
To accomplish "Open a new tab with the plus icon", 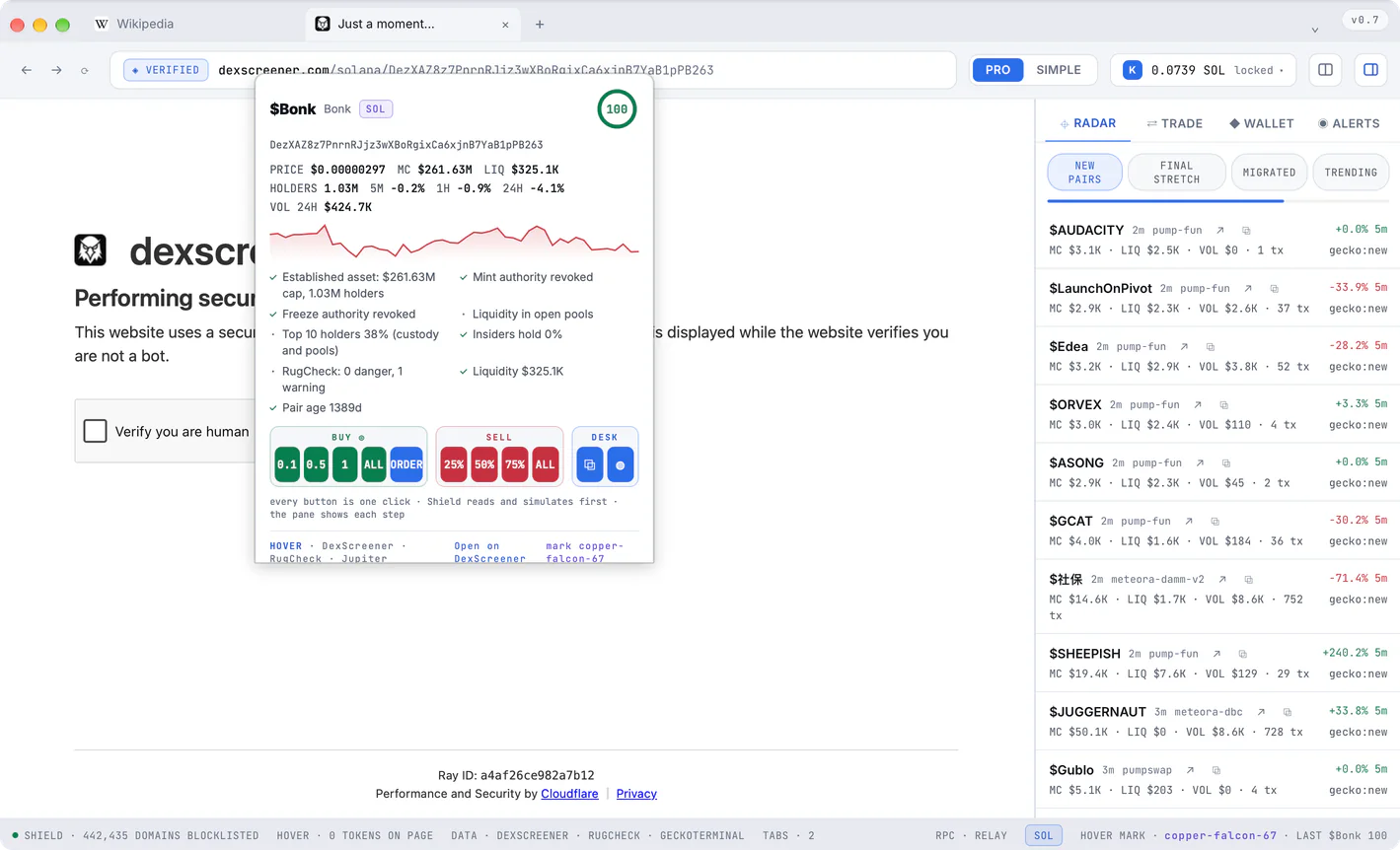I will 540,25.
